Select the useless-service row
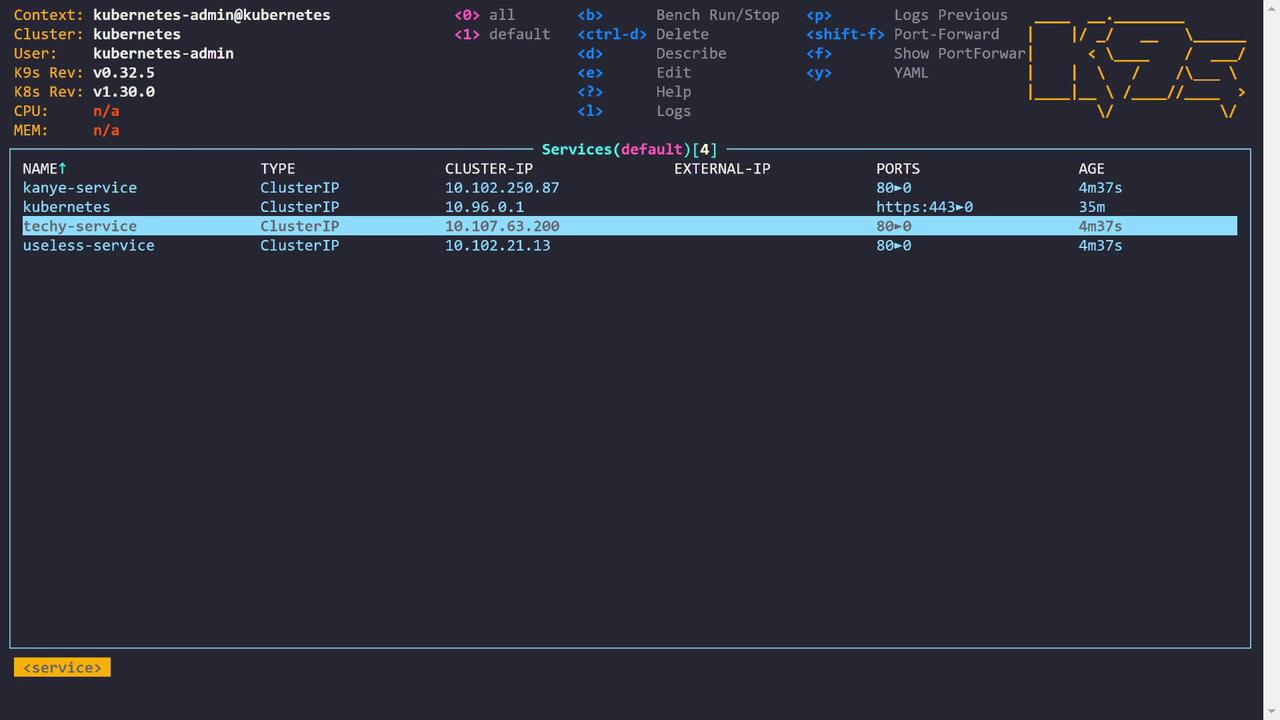This screenshot has width=1280, height=720. click(88, 245)
